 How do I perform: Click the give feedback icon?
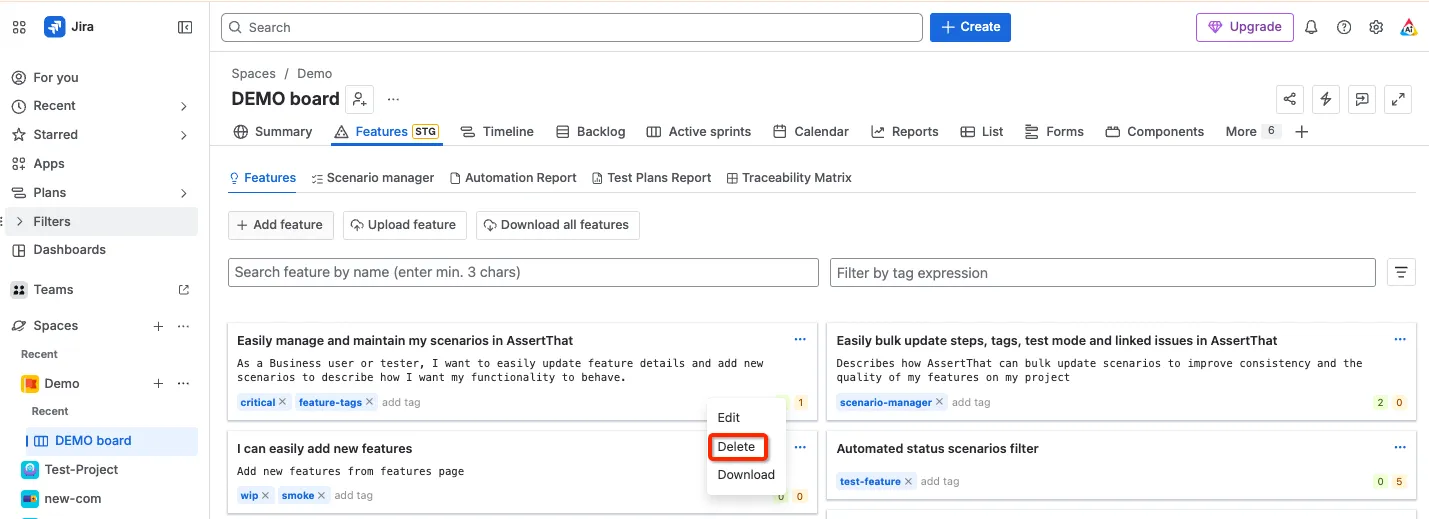[1361, 99]
